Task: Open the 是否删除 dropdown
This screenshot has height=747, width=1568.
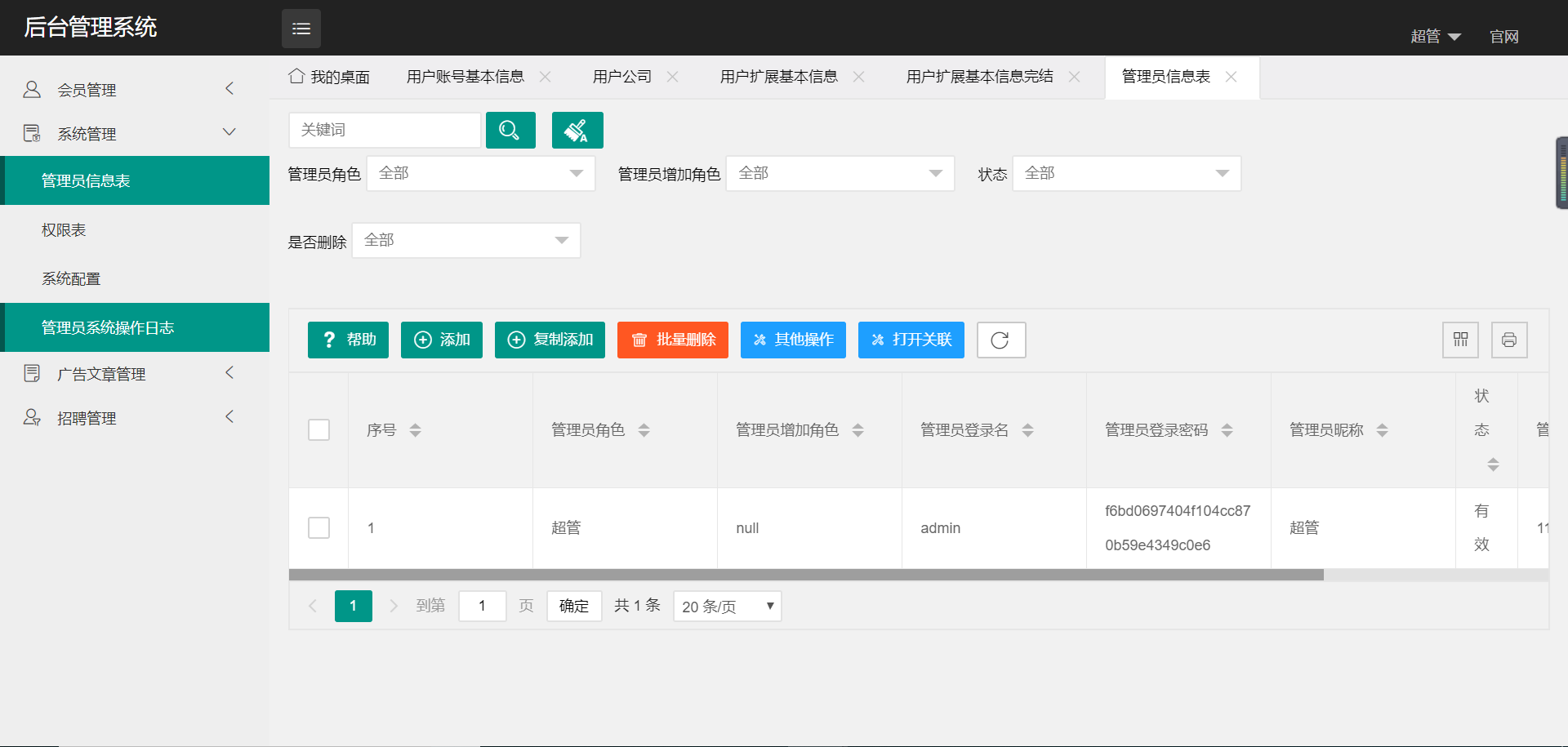Action: 465,239
